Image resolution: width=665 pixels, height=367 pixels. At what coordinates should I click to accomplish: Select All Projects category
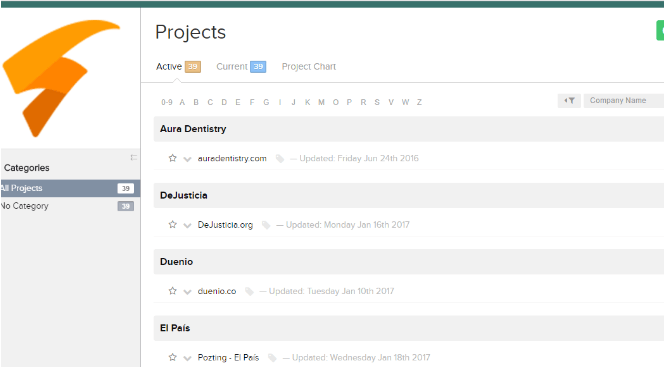point(70,188)
